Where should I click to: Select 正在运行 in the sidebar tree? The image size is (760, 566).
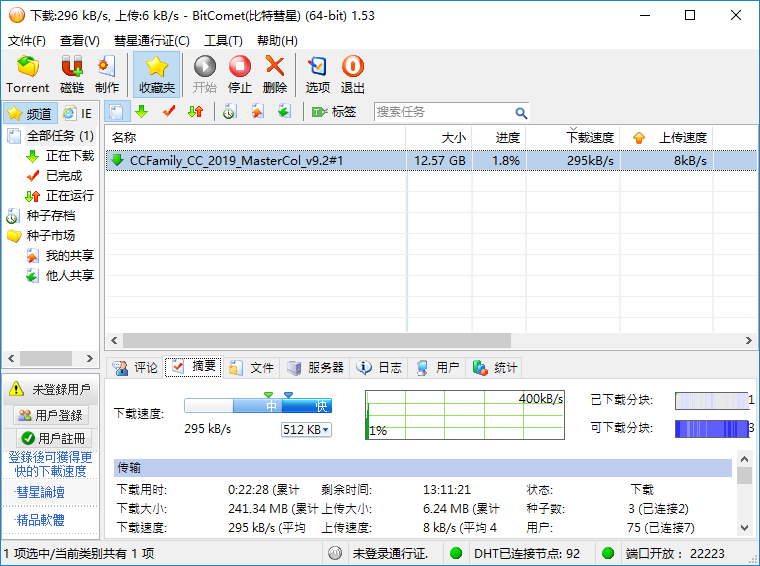point(70,196)
